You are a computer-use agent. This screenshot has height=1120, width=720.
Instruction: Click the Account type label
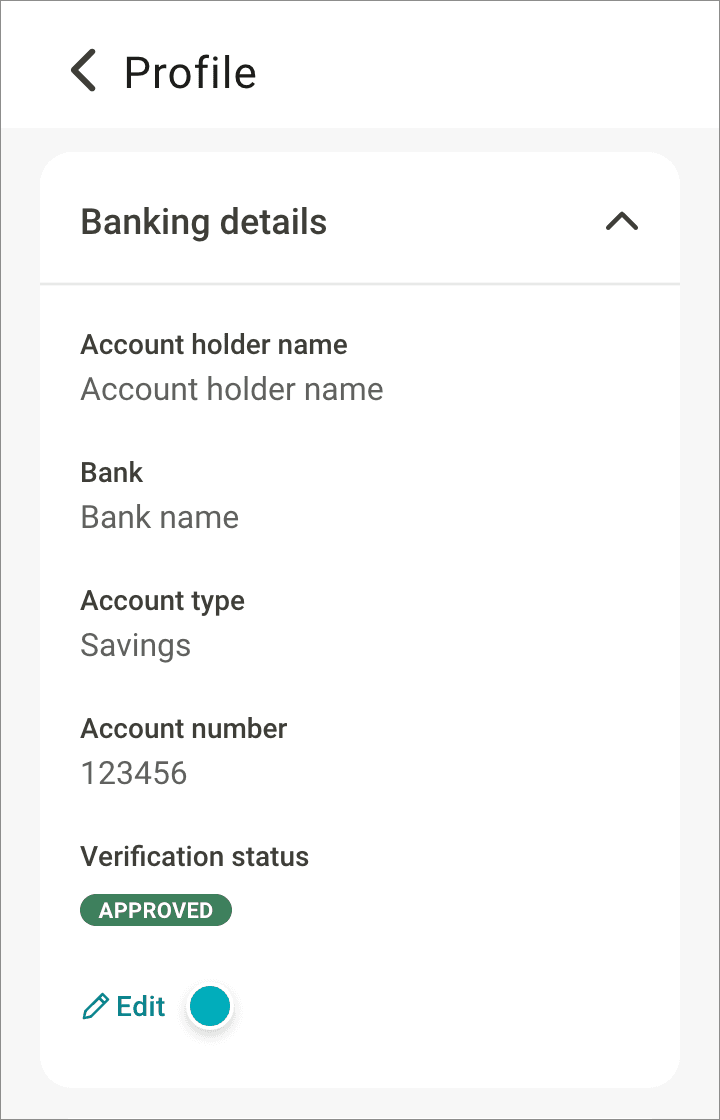click(x=163, y=601)
